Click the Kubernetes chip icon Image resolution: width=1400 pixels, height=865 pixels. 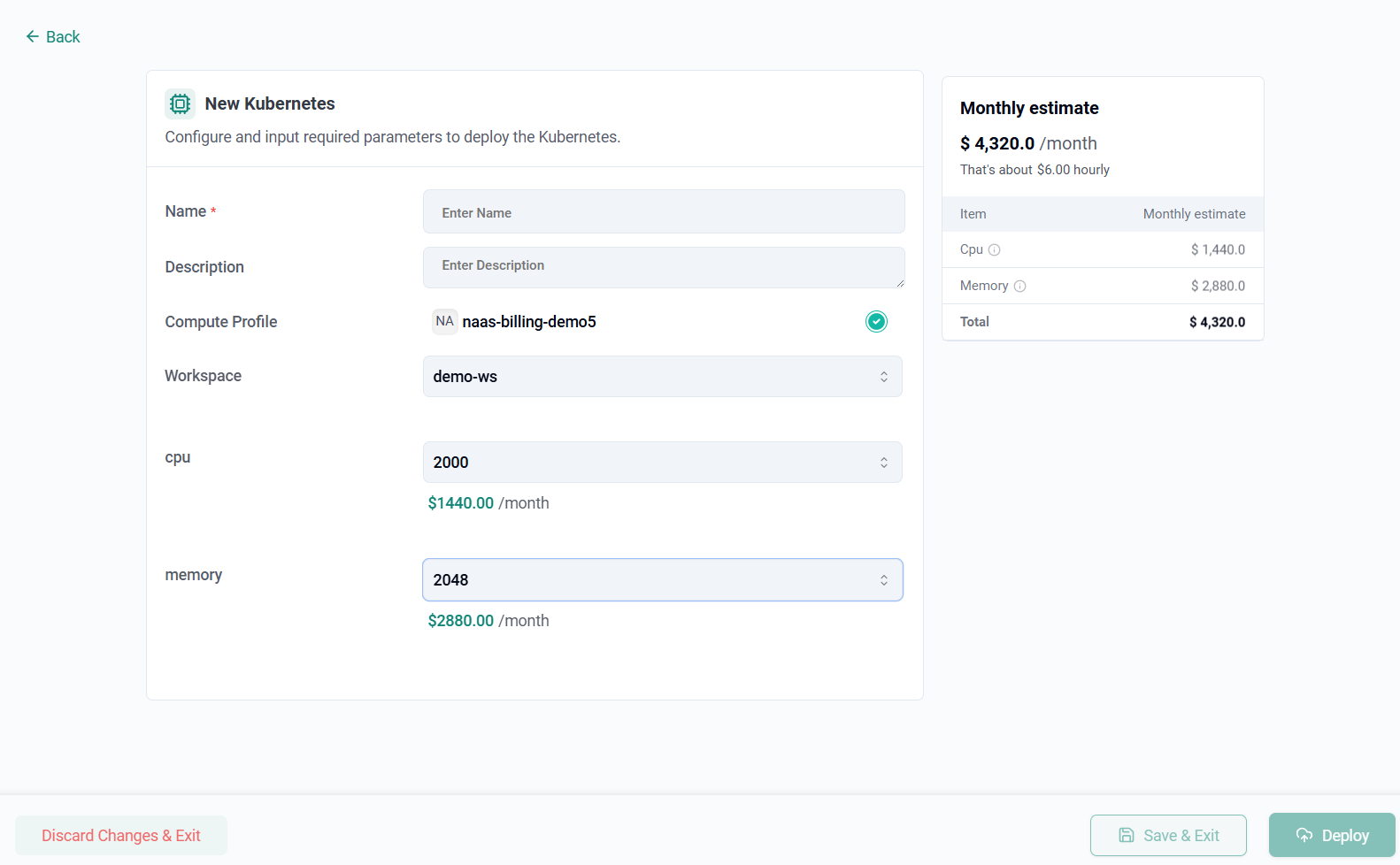point(180,103)
